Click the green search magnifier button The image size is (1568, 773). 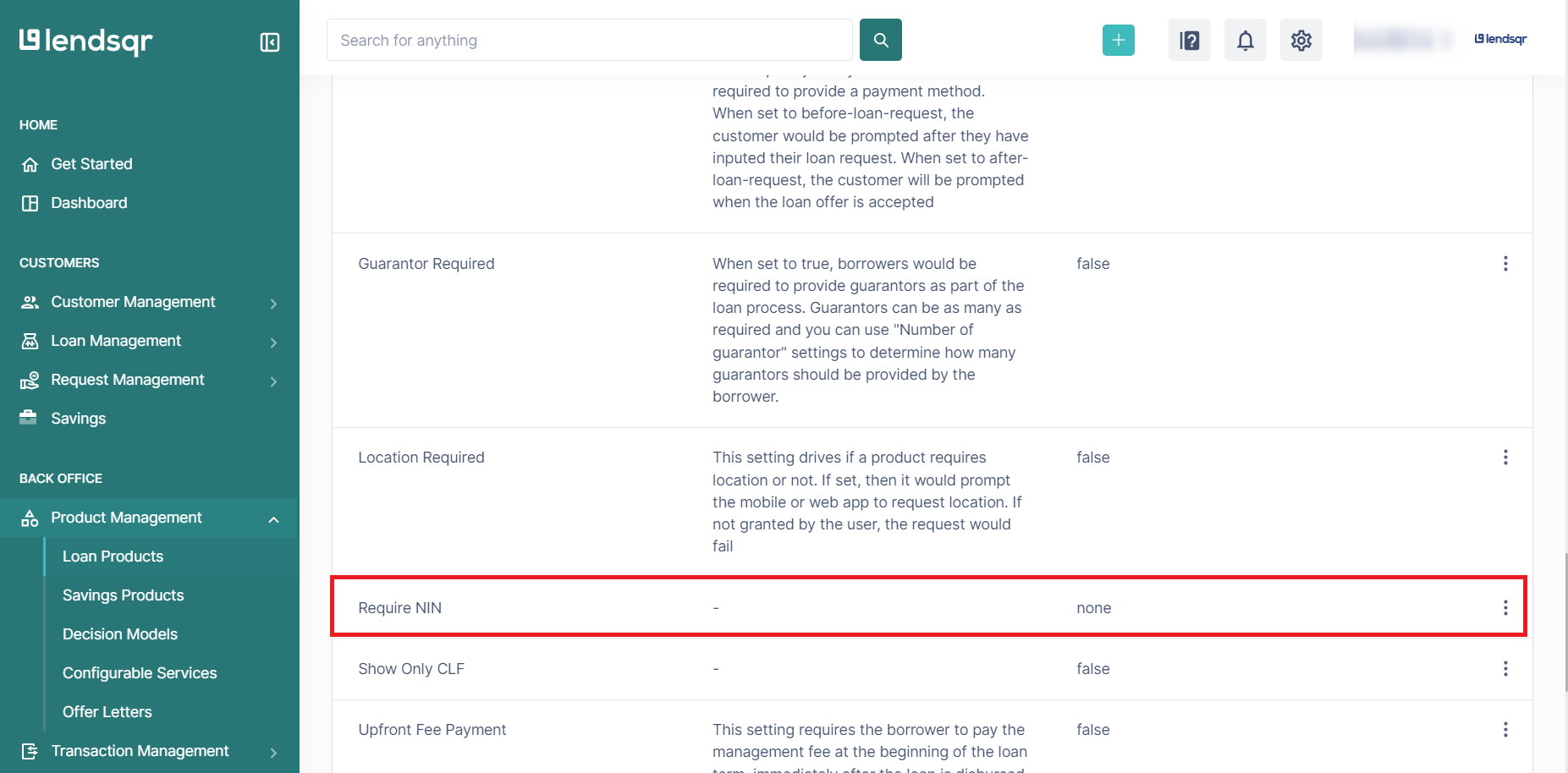point(881,40)
